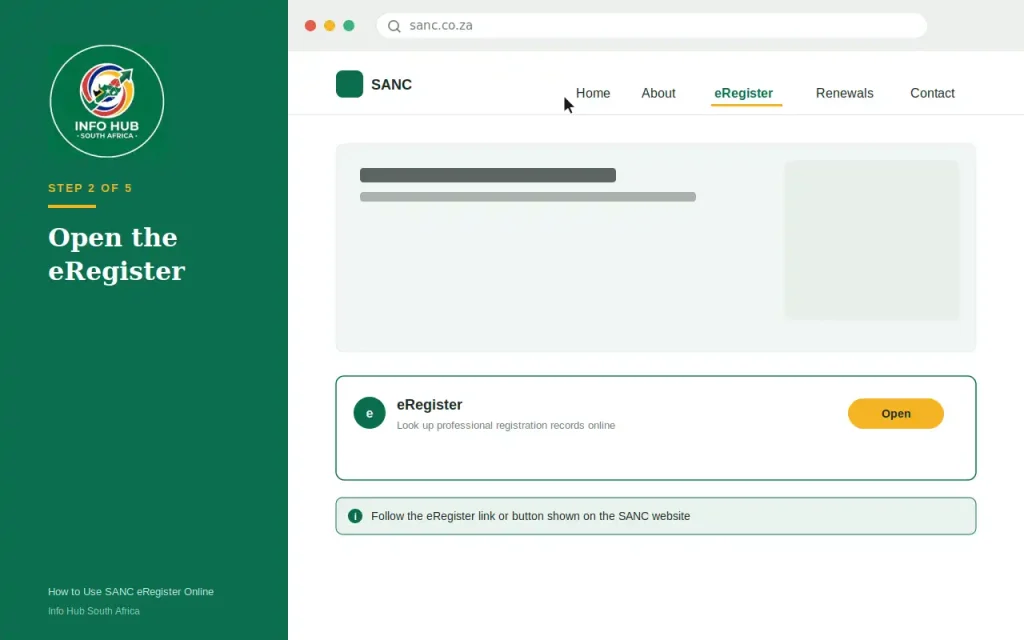Go to the Renewals nav item
Screen dimensions: 1024x640
[844, 93]
